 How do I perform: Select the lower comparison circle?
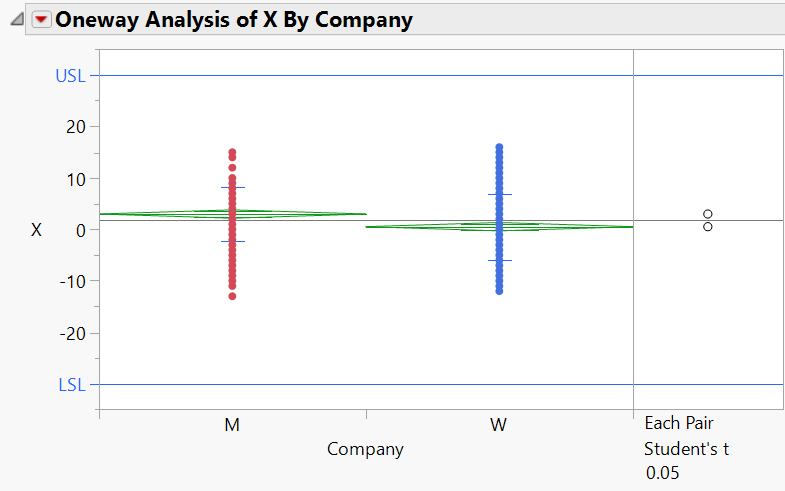(707, 227)
